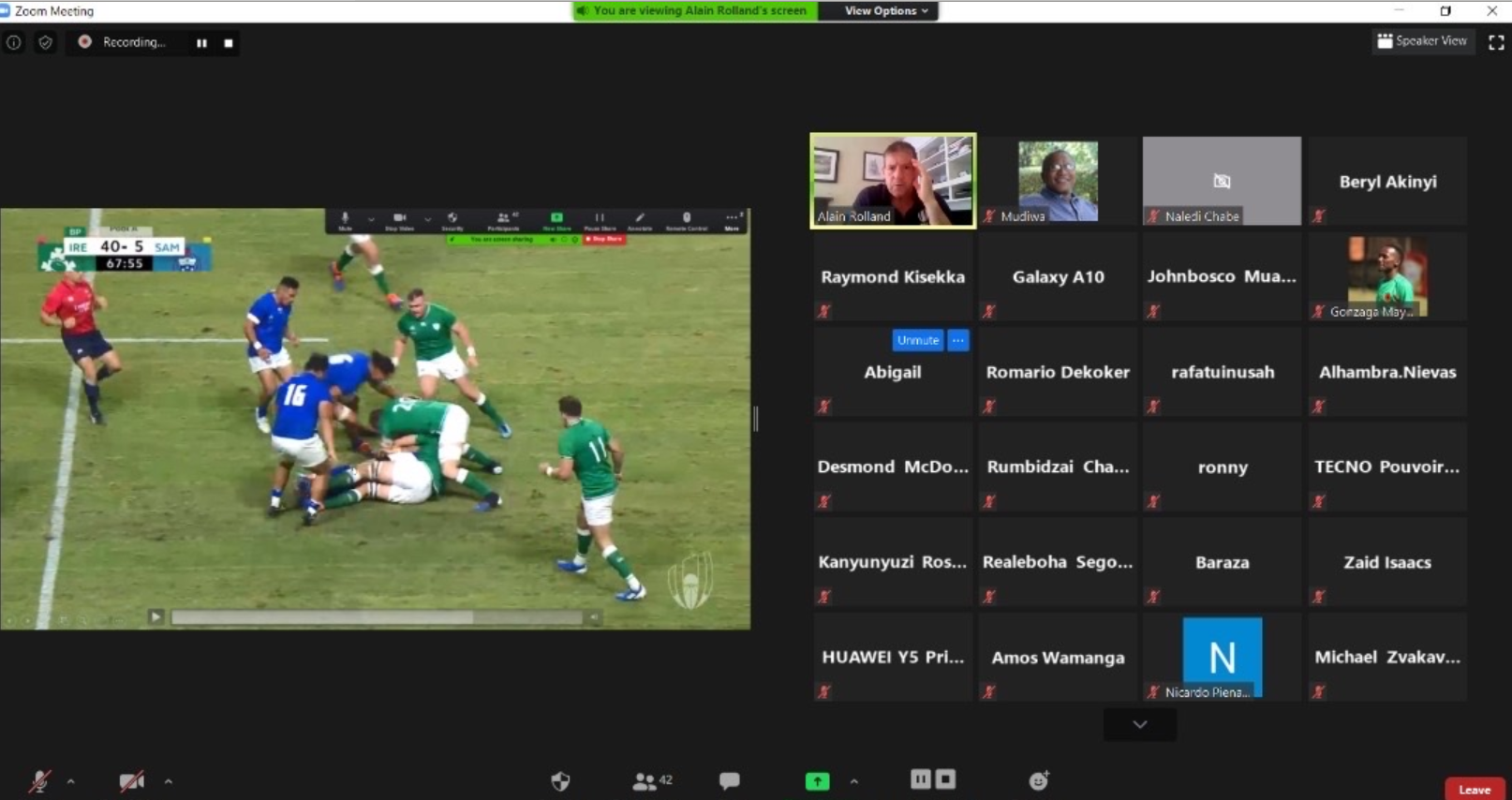1512x800 pixels.
Task: Click Annotate pencil in shared screen toolbar
Action: pyautogui.click(x=640, y=221)
